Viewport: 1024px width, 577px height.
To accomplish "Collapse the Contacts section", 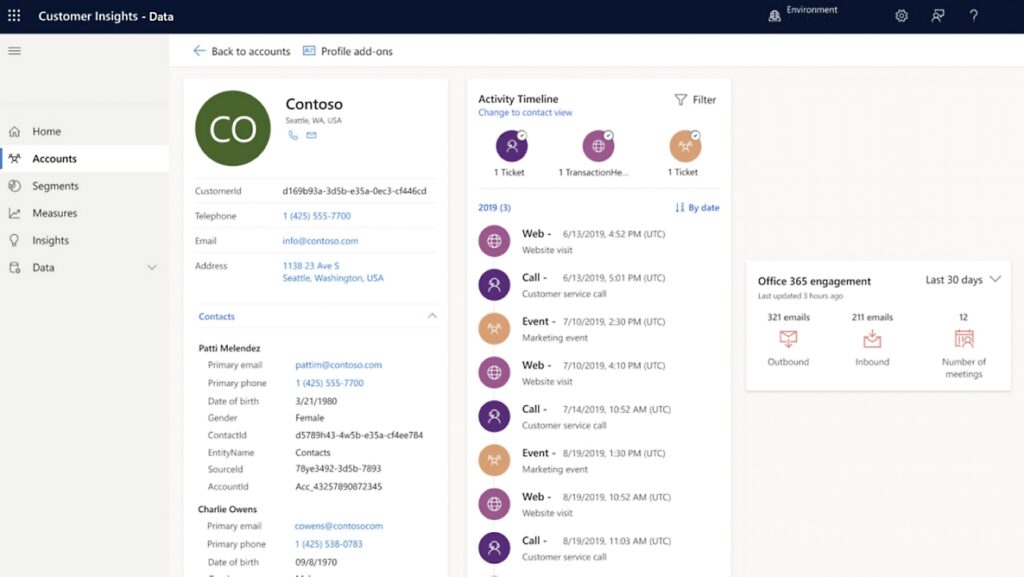I will pyautogui.click(x=432, y=316).
